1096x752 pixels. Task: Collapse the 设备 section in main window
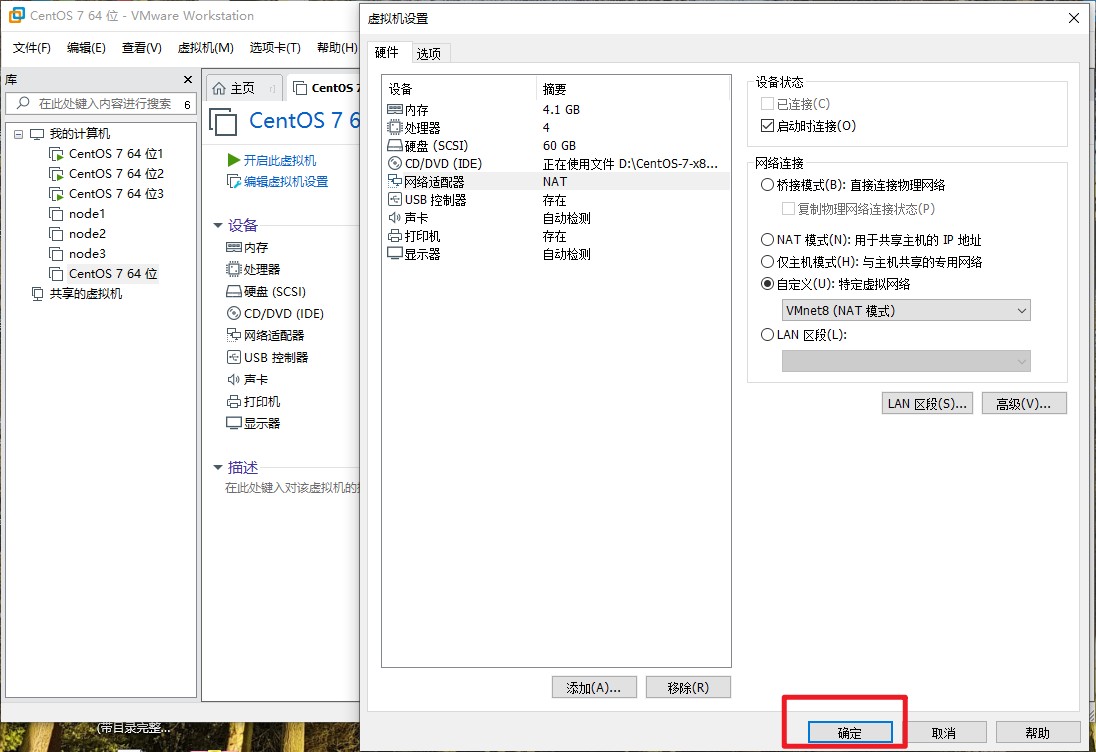point(217,225)
